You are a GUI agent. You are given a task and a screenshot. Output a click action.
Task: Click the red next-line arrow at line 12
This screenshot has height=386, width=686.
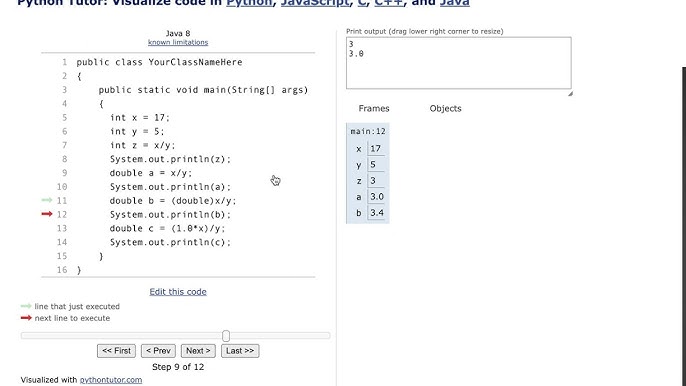click(47, 214)
